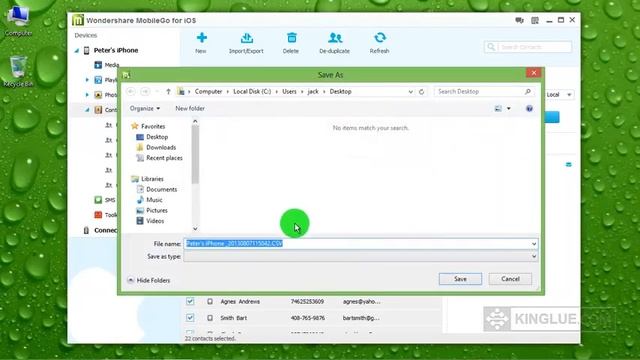Toggle the checkbox for Agnes Andrews contact
The image size is (640, 360).
click(190, 301)
